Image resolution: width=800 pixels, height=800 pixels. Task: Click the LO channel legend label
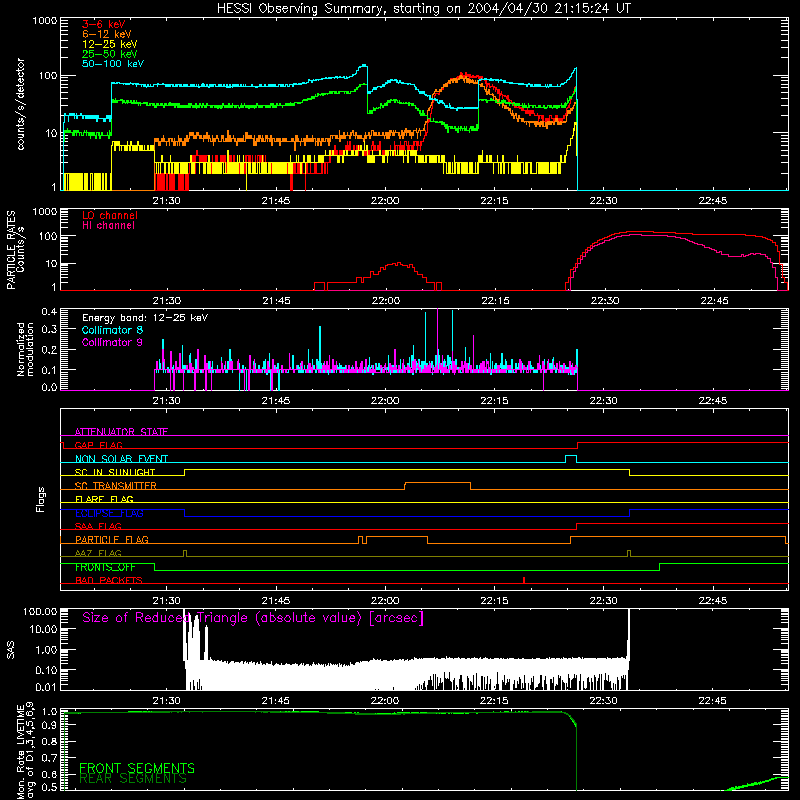[x=110, y=215]
